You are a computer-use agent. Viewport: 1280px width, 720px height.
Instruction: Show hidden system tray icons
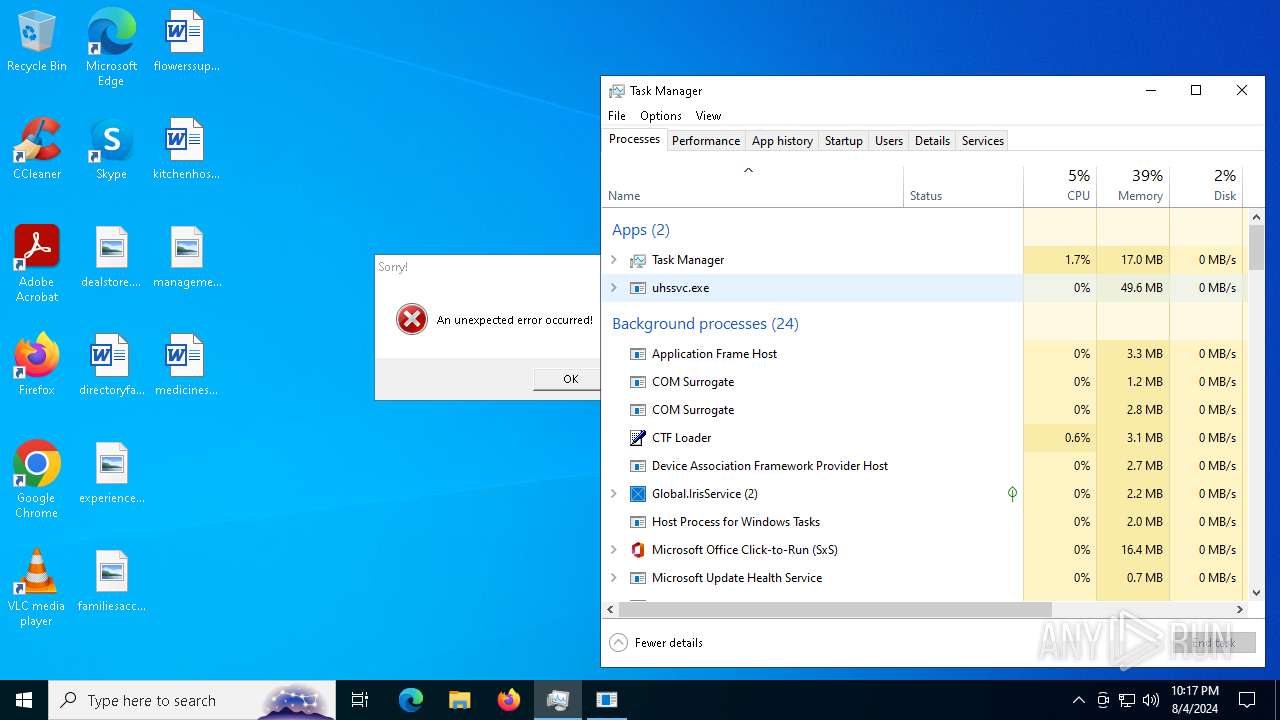1078,700
